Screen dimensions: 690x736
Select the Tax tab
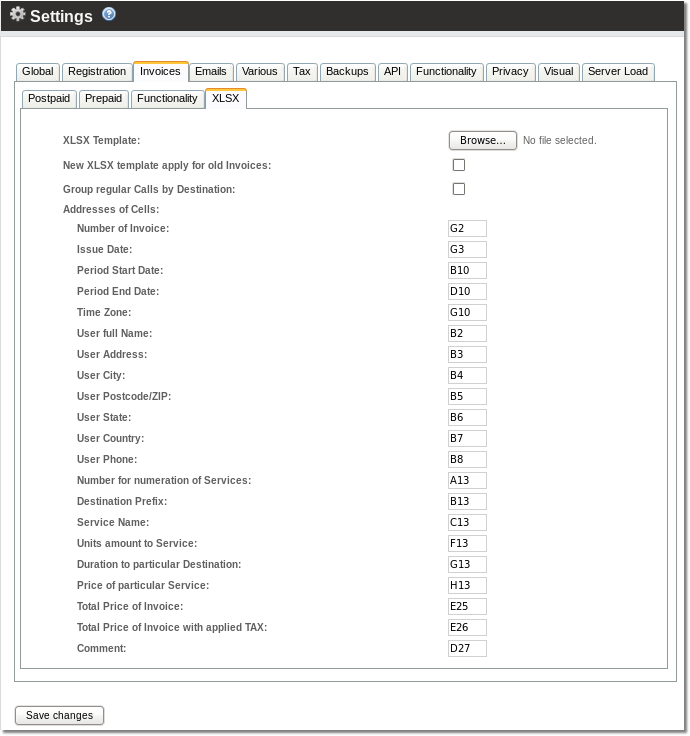click(x=302, y=72)
